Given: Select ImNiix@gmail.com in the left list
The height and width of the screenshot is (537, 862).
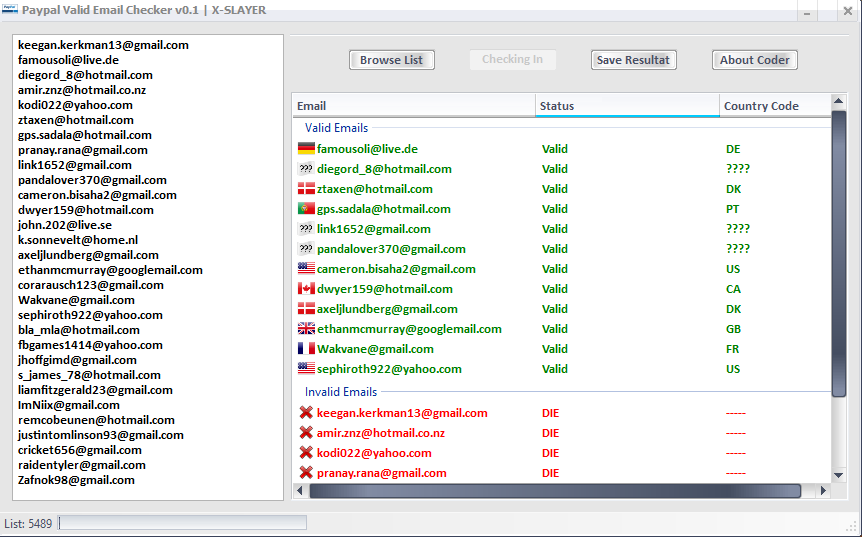Looking at the screenshot, I should pyautogui.click(x=69, y=405).
